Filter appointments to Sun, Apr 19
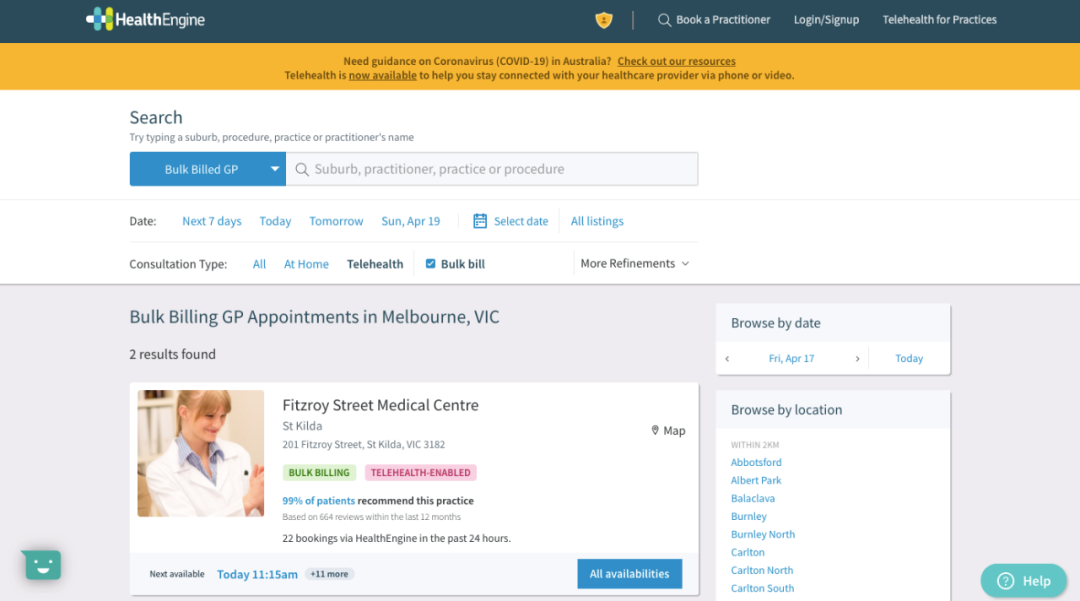The image size is (1080, 601). pyautogui.click(x=411, y=221)
